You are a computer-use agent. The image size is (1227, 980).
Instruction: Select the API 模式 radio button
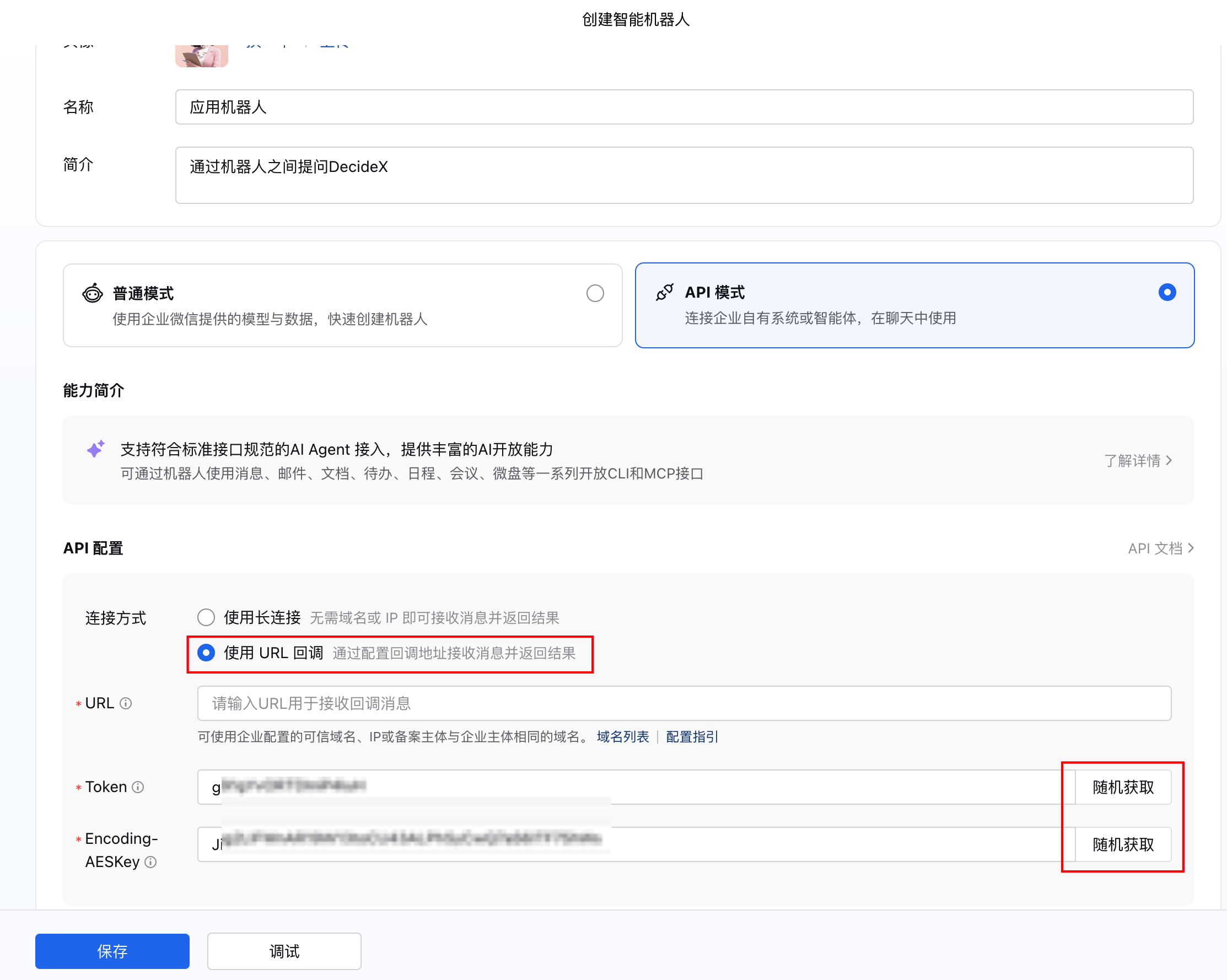coord(1167,292)
